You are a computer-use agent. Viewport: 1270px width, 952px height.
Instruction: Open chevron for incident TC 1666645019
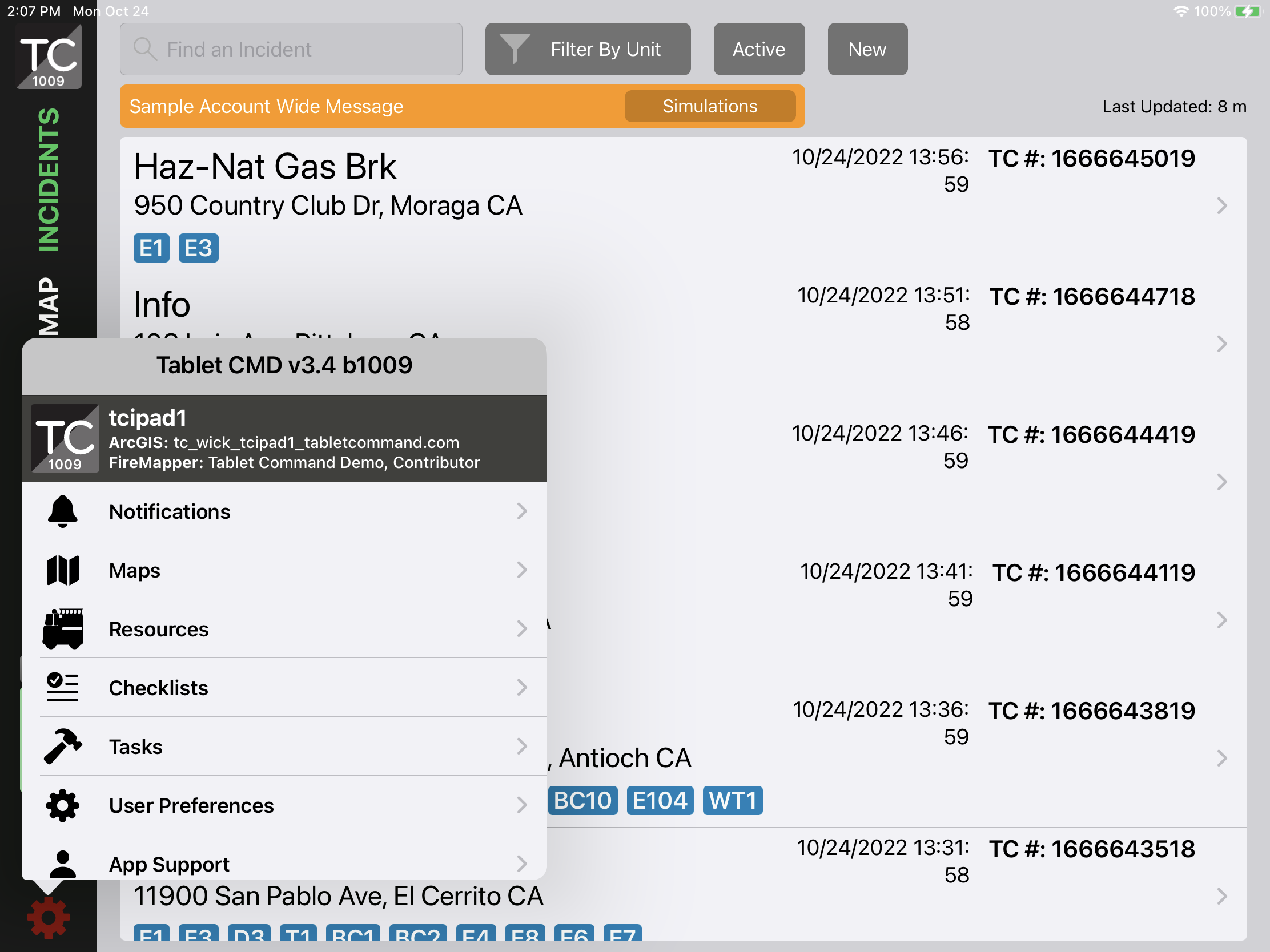1222,205
